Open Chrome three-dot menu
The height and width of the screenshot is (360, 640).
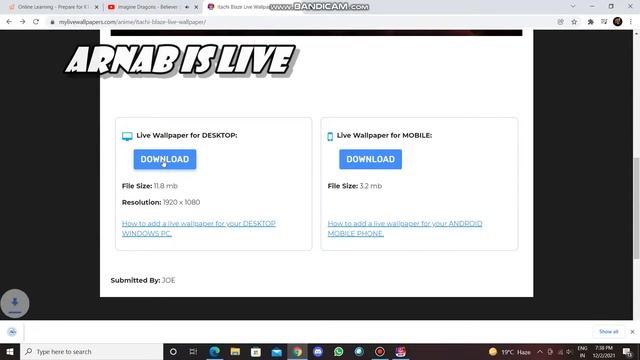click(x=631, y=22)
